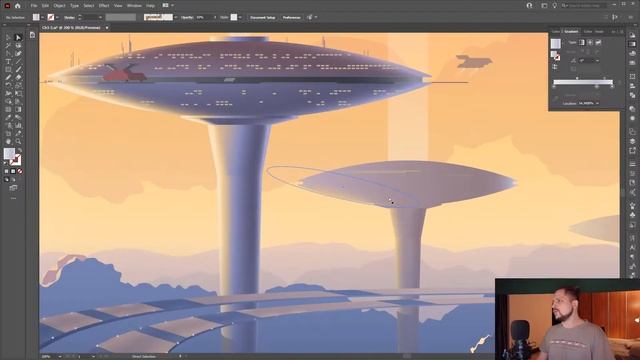Screen dimensions: 640x360
Task: Select the Paintbrush tool
Action: coord(18,70)
